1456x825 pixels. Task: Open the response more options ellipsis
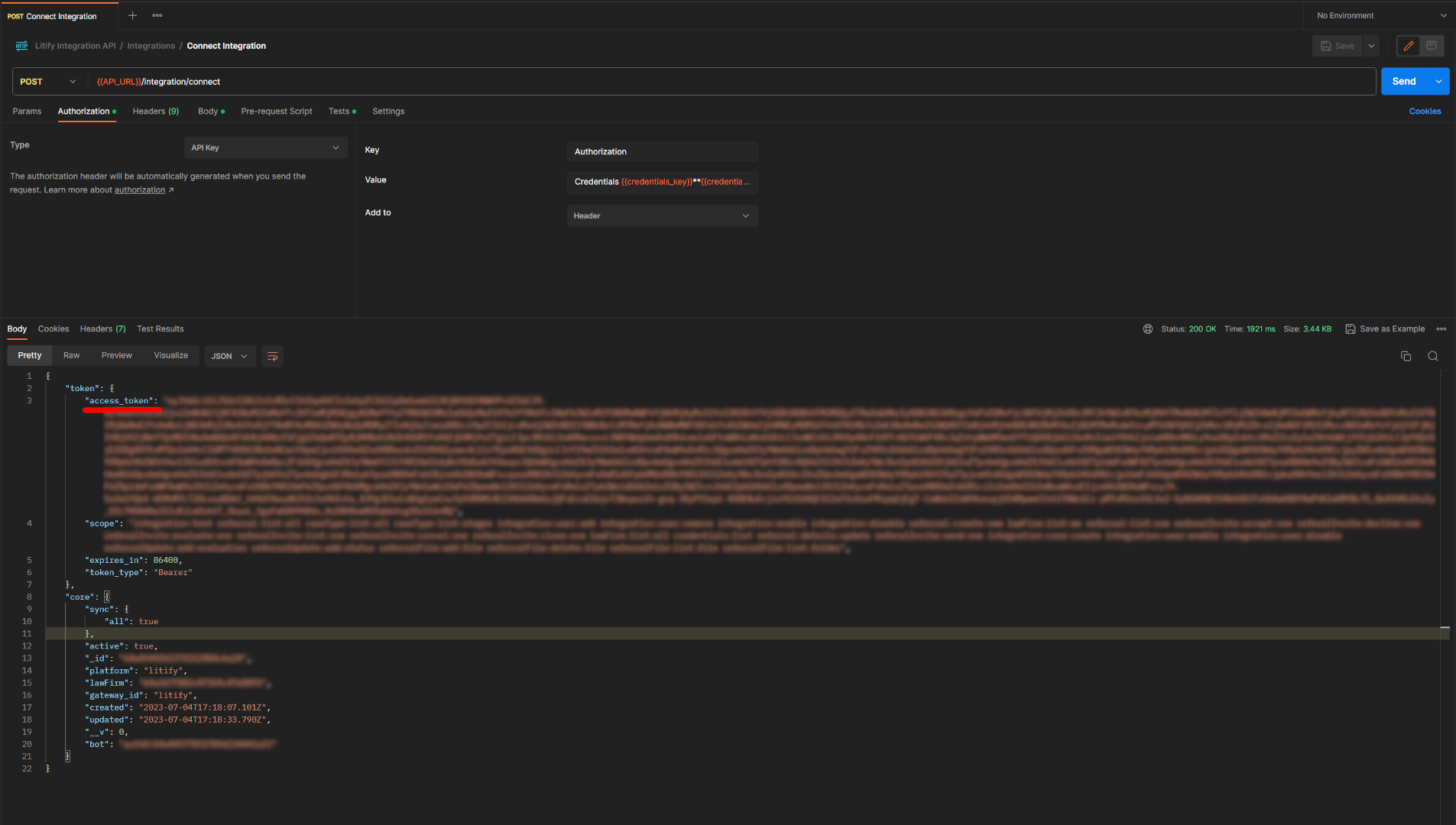click(1441, 329)
